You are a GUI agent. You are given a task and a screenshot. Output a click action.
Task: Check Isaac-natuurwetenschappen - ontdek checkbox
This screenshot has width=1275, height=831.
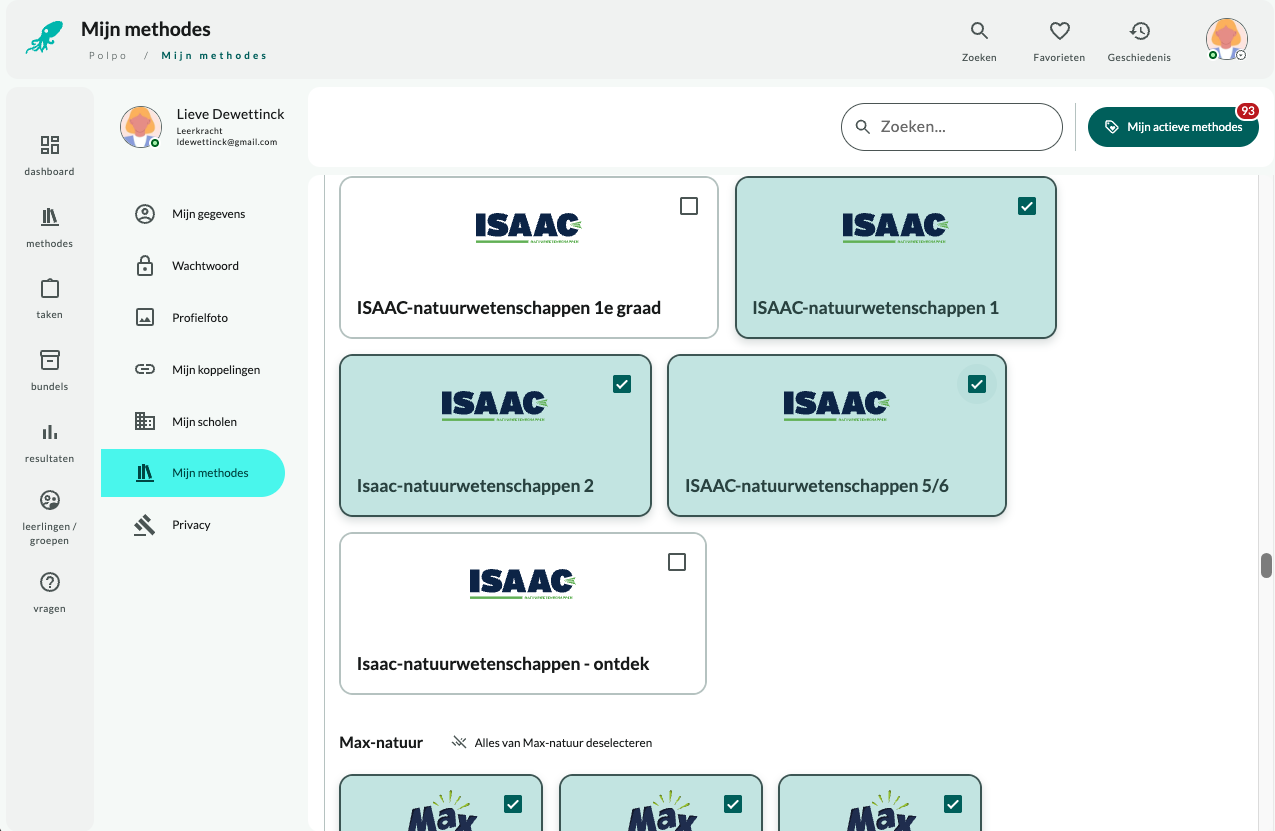click(x=677, y=562)
